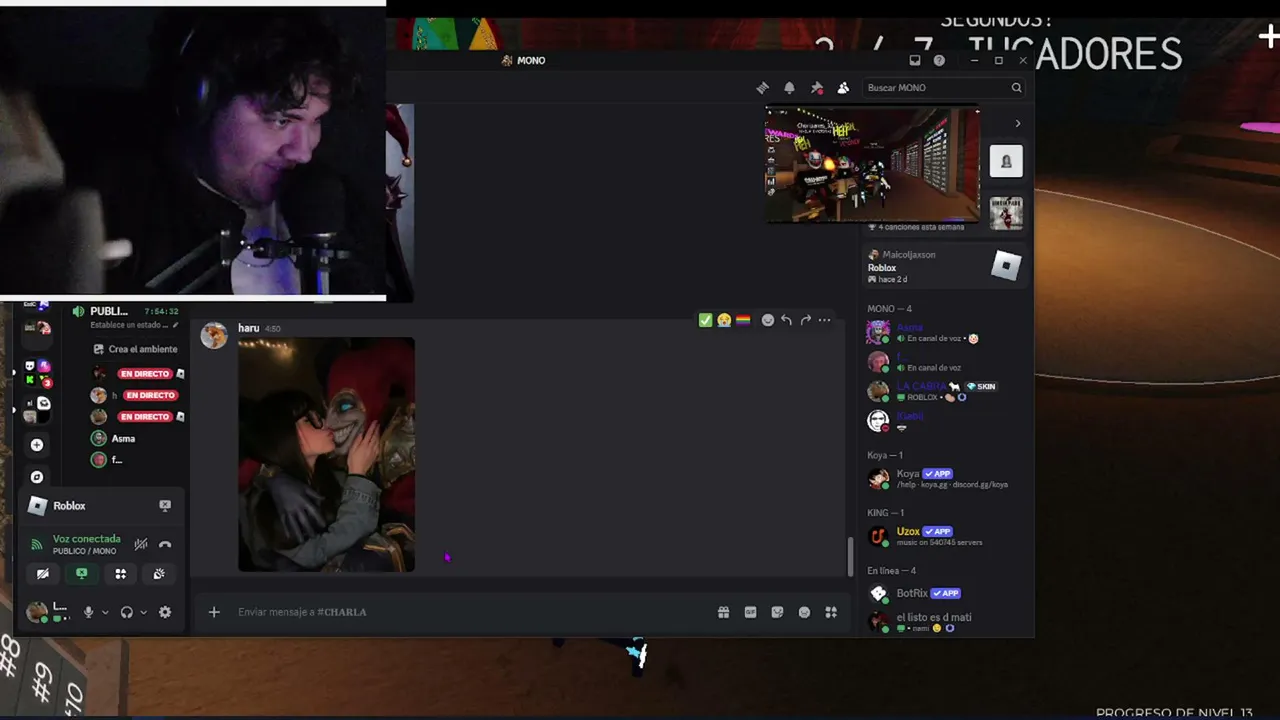Screen dimensions: 1280x720
Task: Open the Discord inbox icon
Action: click(914, 60)
